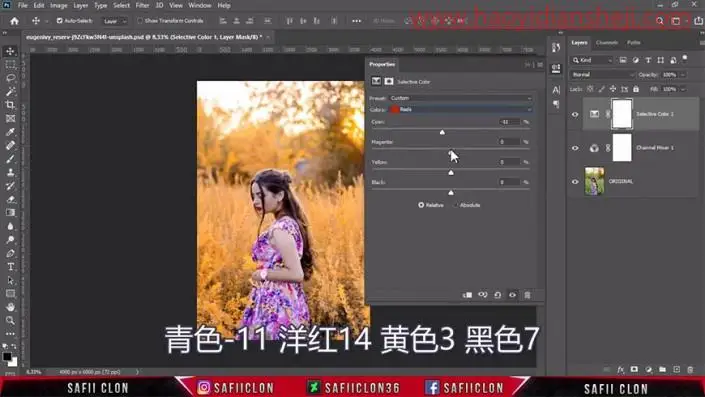This screenshot has height=397, width=705.
Task: Reset adjustment defaults in Properties panel
Action: pyautogui.click(x=498, y=295)
